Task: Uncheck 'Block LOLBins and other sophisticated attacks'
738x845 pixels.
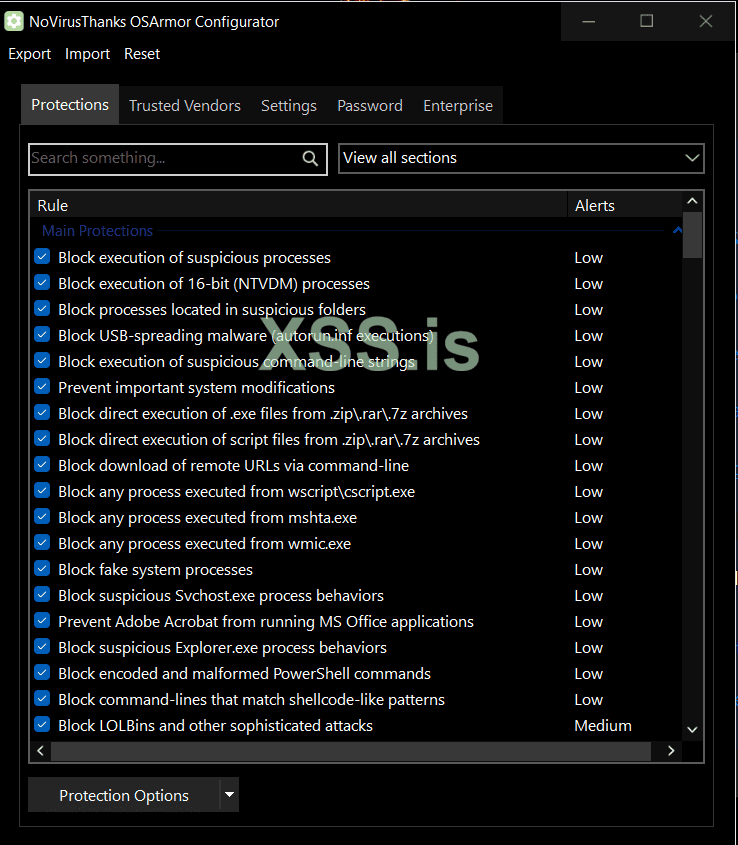Action: (x=42, y=724)
